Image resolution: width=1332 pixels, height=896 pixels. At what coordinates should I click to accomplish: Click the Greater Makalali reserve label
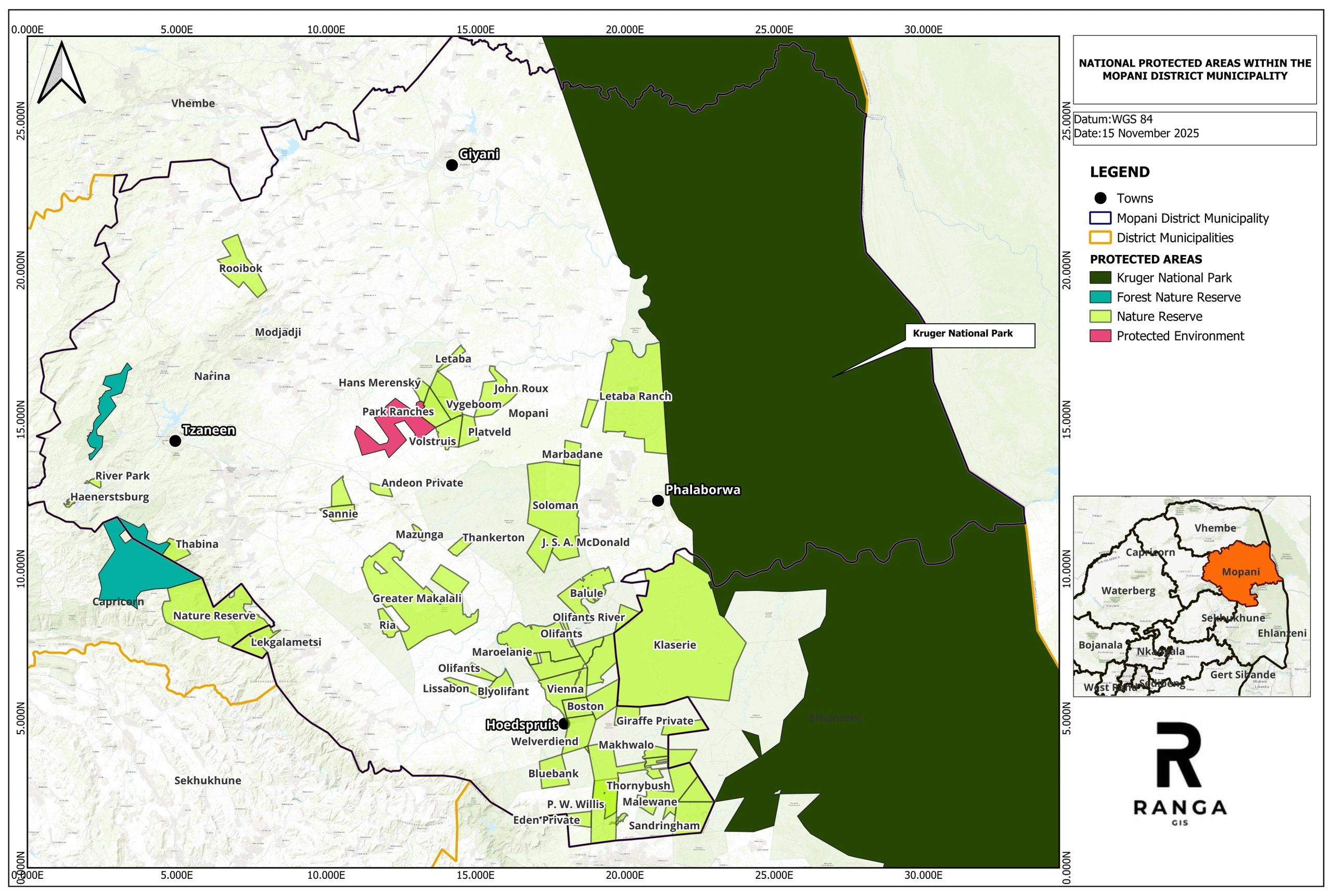pyautogui.click(x=417, y=598)
